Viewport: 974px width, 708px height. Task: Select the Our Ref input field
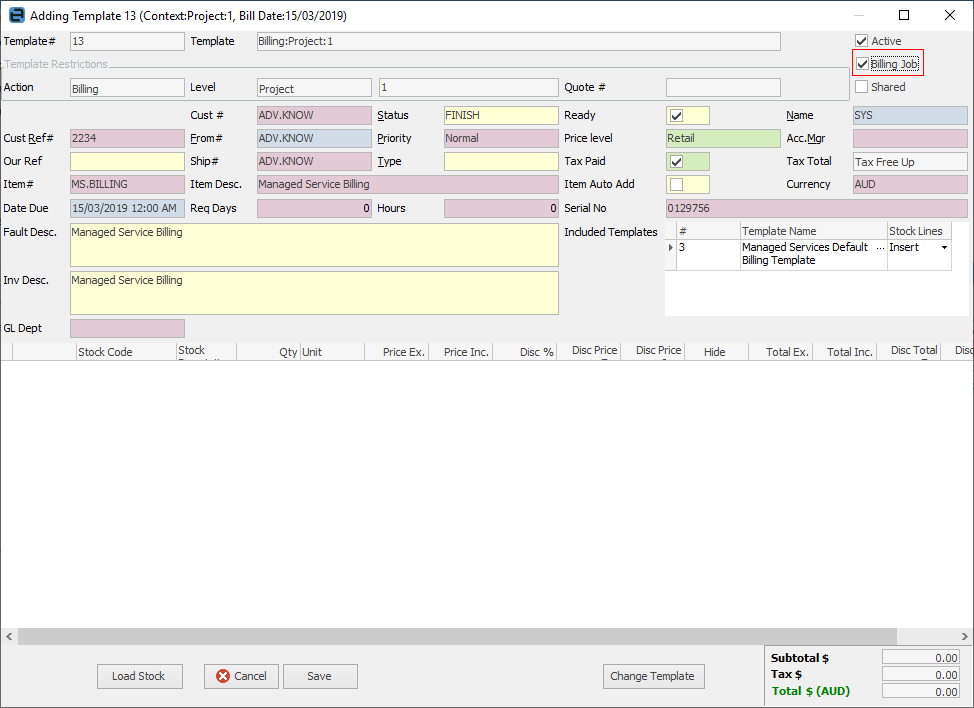click(x=127, y=161)
